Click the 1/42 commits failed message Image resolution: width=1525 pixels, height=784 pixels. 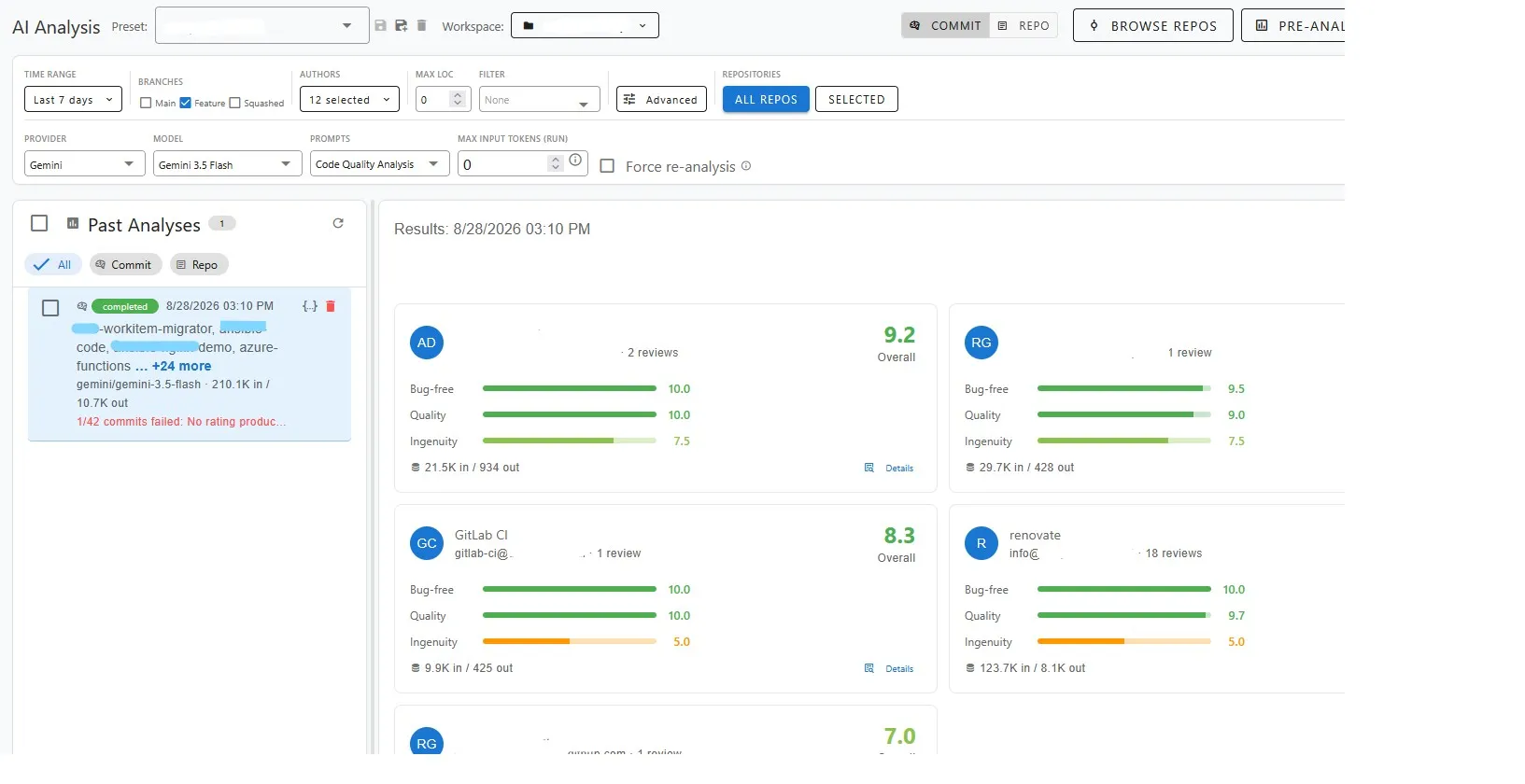coord(181,422)
